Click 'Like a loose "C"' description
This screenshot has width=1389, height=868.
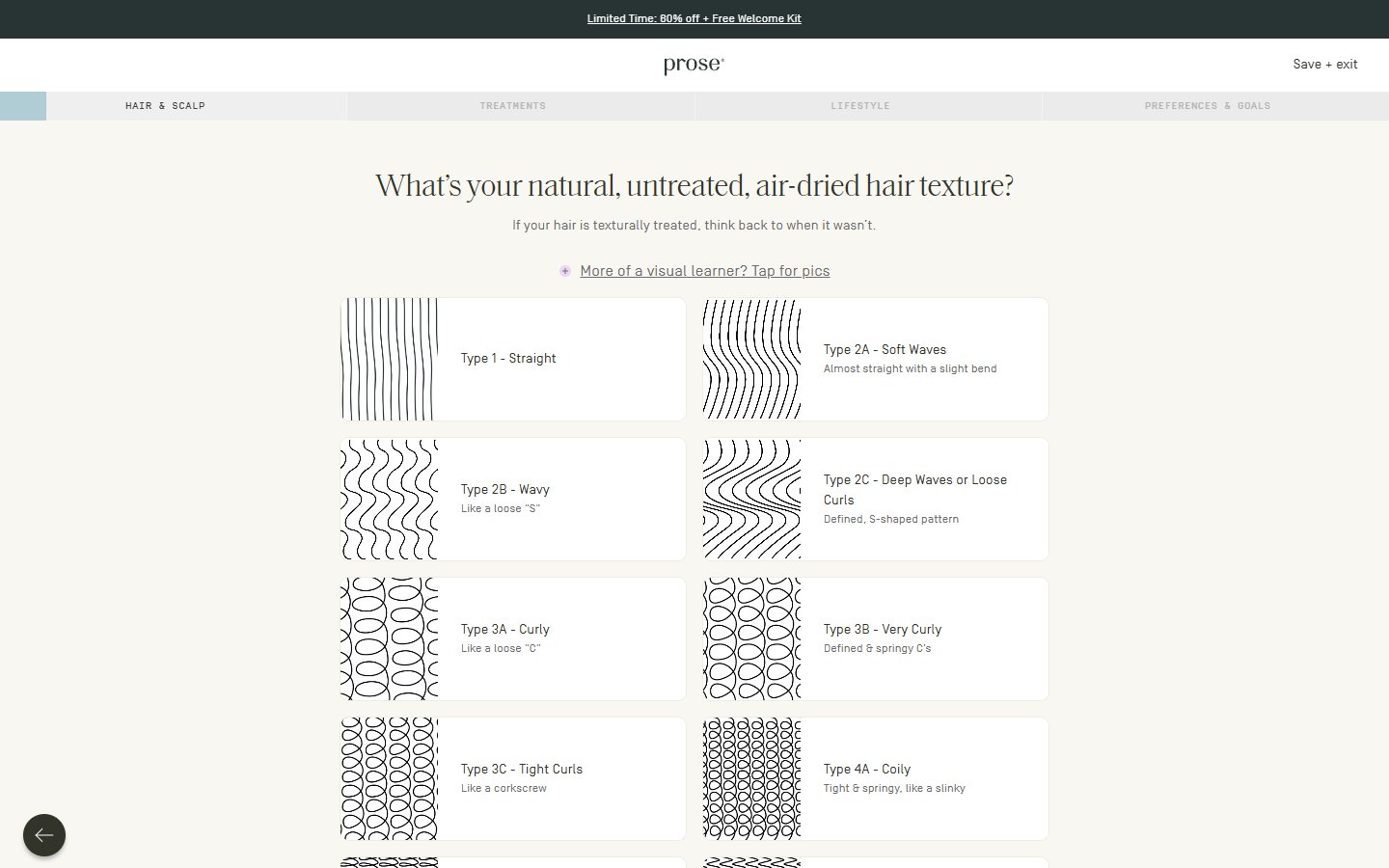pos(501,648)
